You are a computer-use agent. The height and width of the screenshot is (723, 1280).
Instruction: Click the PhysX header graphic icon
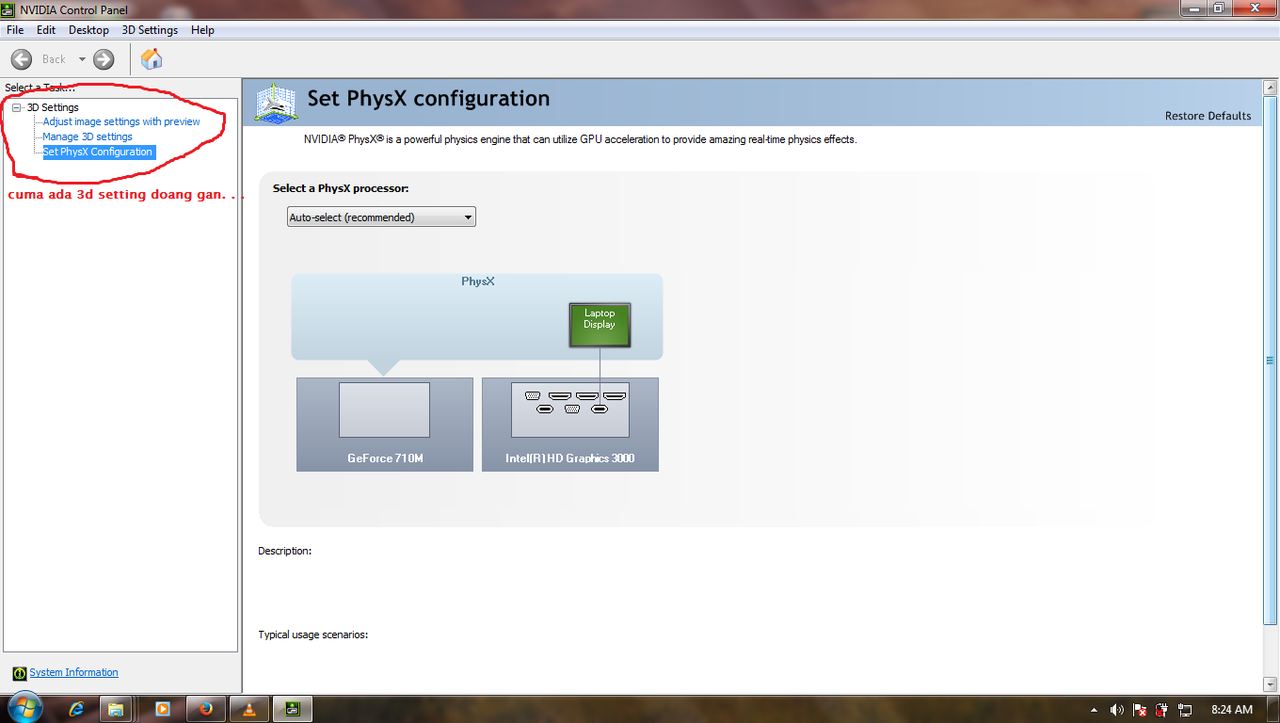pos(275,102)
